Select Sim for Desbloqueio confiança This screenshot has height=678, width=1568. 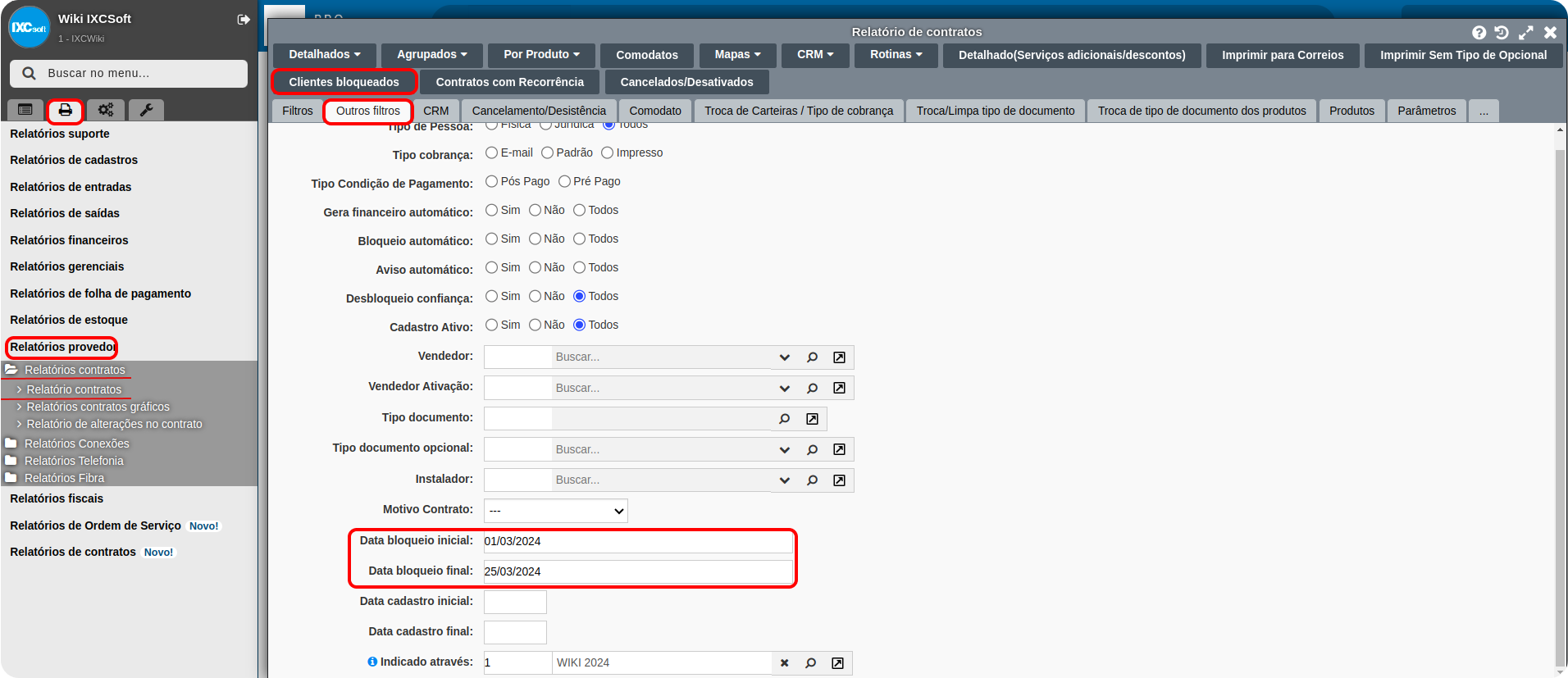[491, 296]
